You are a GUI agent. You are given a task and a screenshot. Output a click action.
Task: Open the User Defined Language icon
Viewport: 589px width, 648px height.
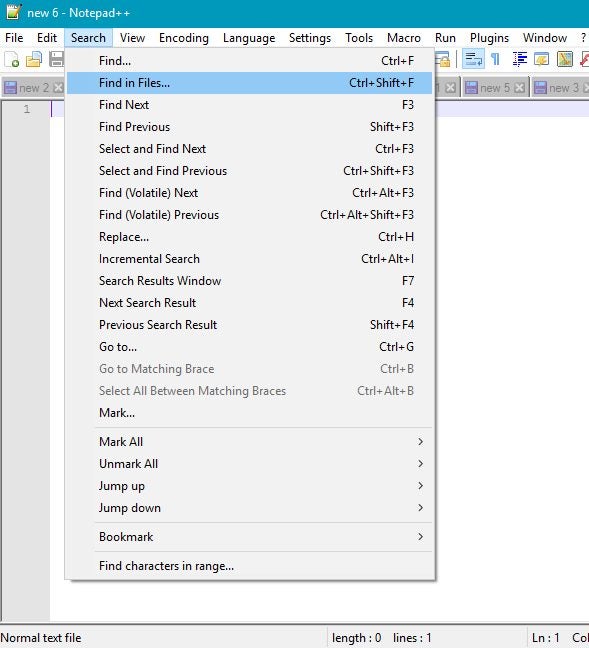point(541,59)
